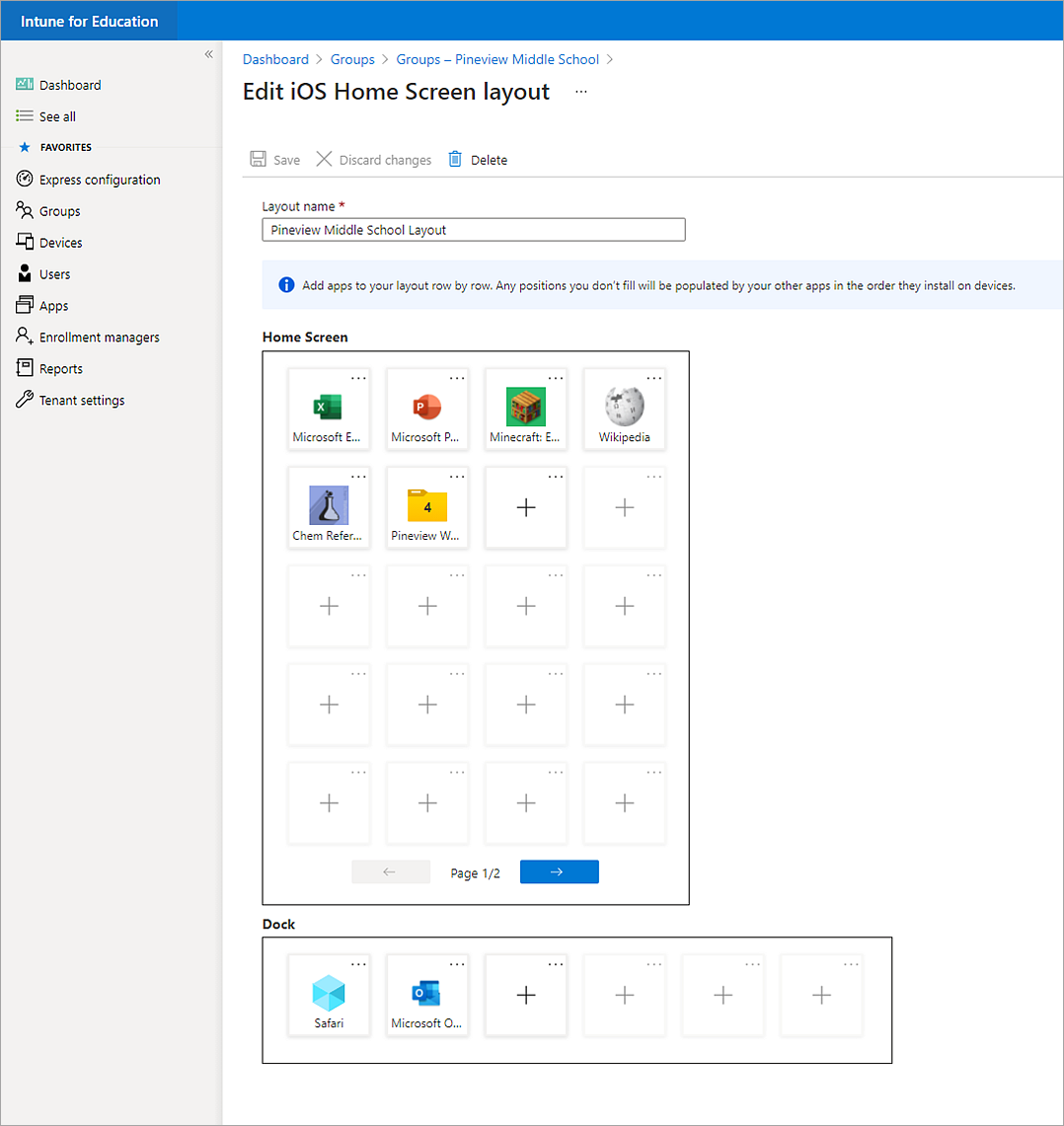Select the Wikipedia app tile

click(x=624, y=410)
